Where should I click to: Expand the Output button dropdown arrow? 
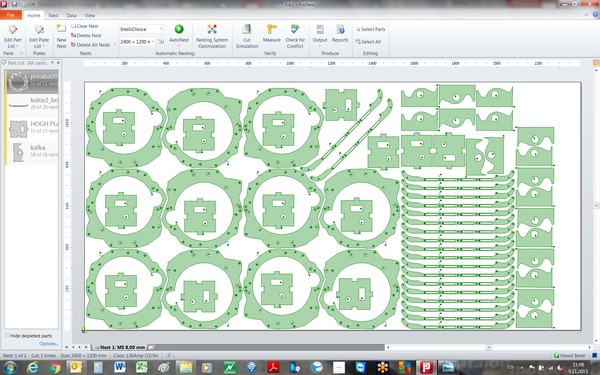point(320,46)
